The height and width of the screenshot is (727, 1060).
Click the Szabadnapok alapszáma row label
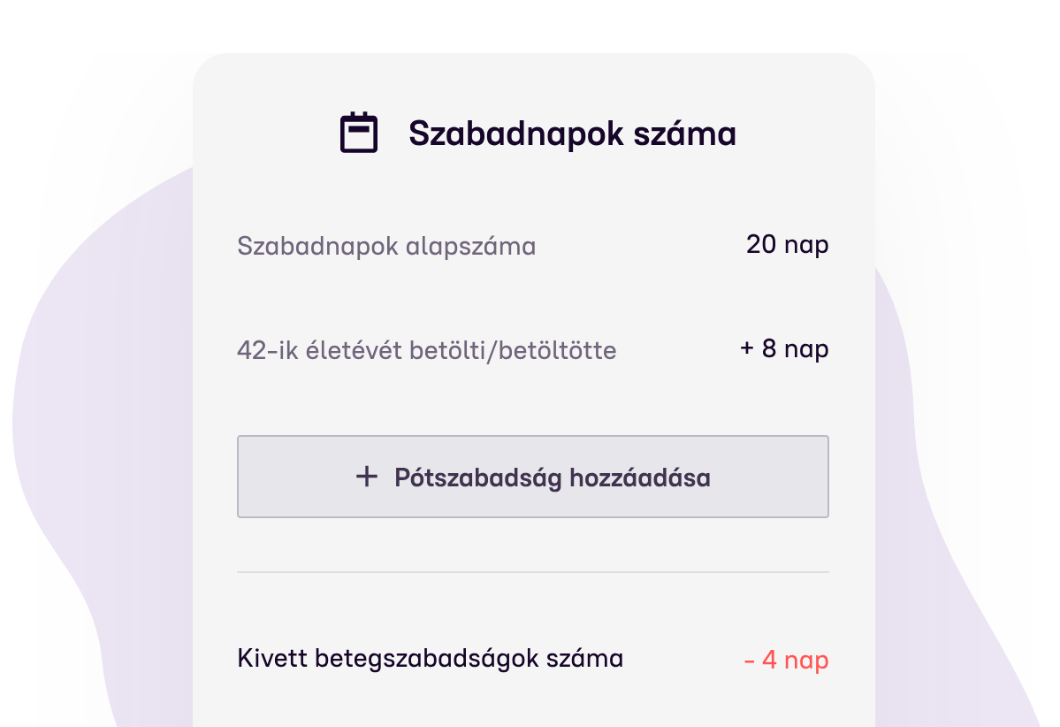pos(386,246)
